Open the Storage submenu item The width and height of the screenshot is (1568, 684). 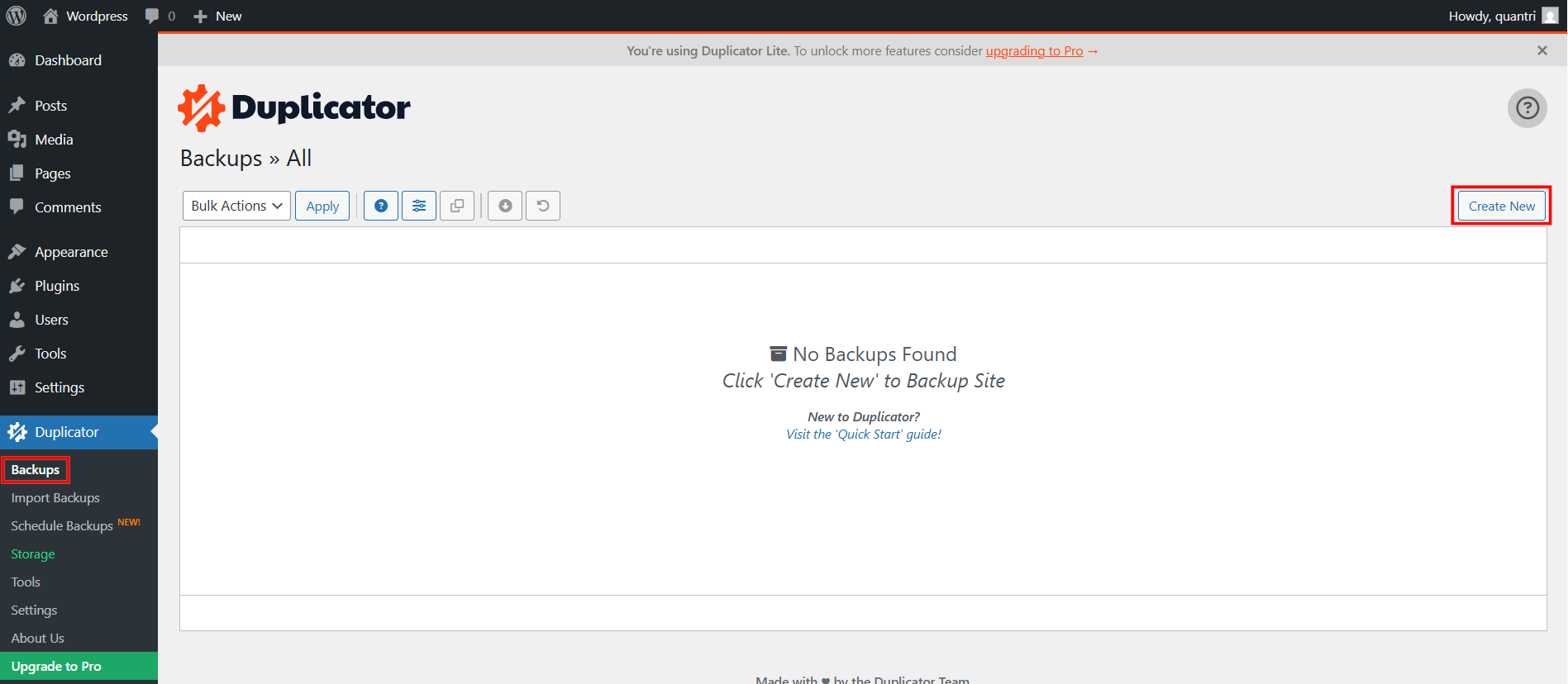33,554
